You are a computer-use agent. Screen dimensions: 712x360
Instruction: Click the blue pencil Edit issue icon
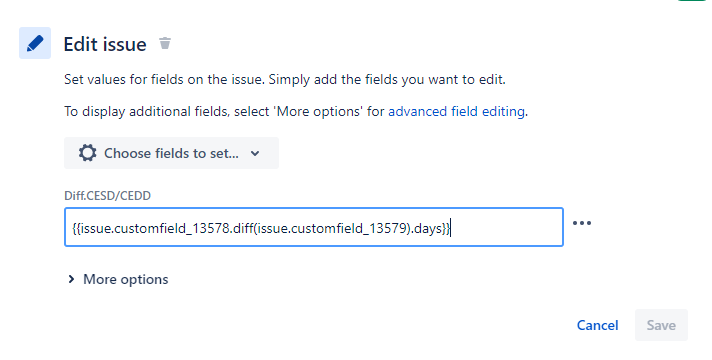(x=35, y=43)
